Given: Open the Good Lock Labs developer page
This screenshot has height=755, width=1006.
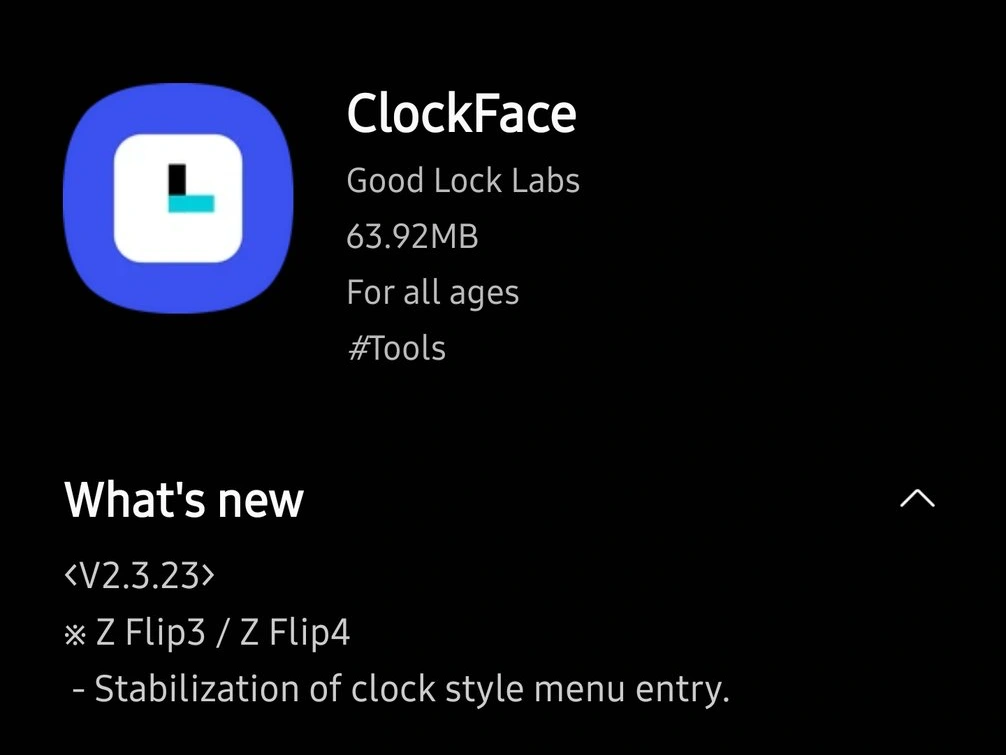Looking at the screenshot, I should click(x=463, y=180).
